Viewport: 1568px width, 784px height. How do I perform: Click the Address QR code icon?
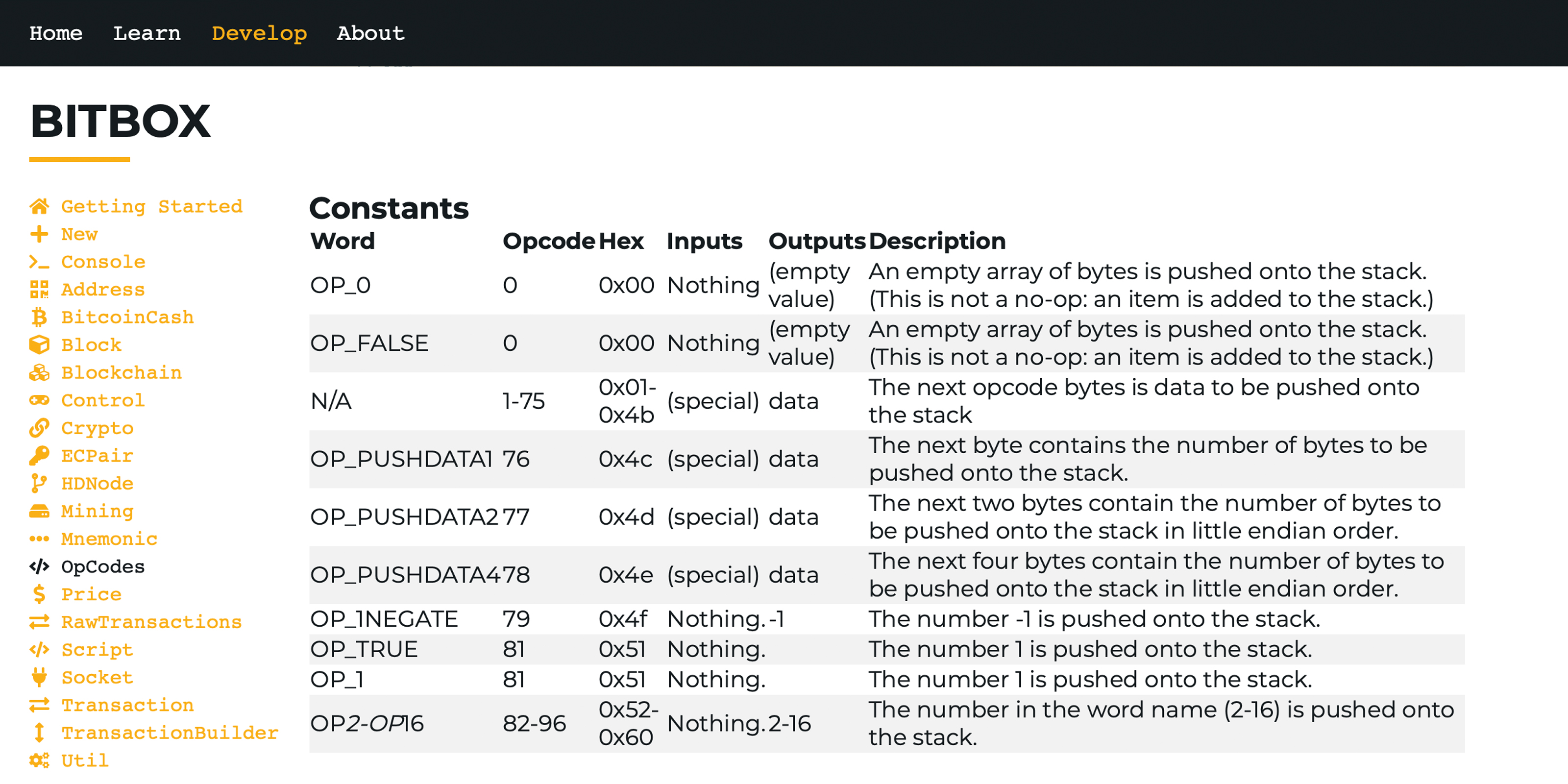coord(39,290)
